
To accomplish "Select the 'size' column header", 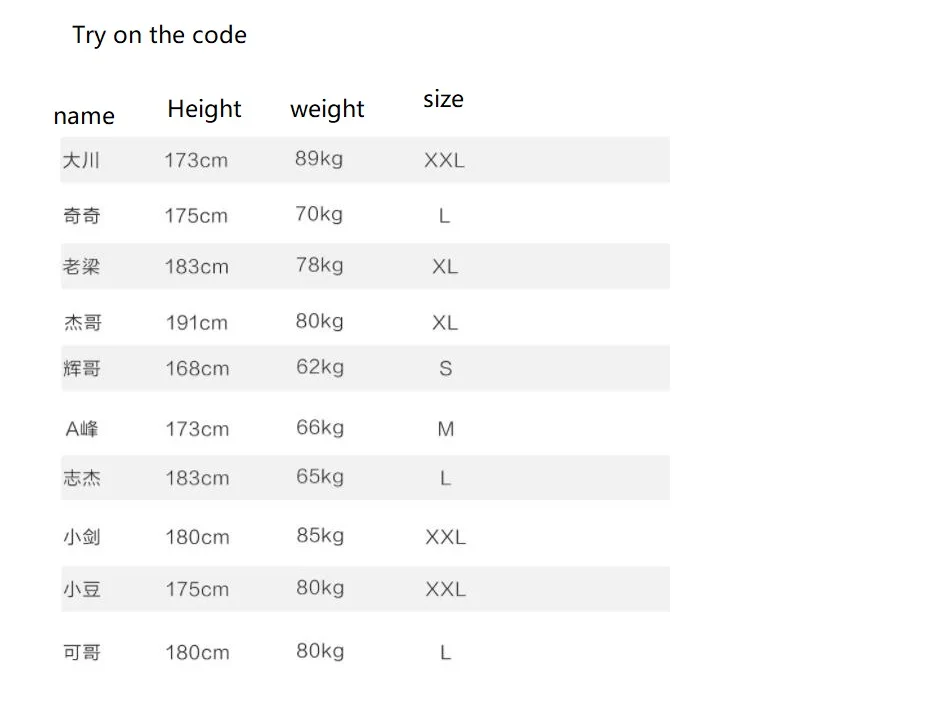I will coord(444,99).
